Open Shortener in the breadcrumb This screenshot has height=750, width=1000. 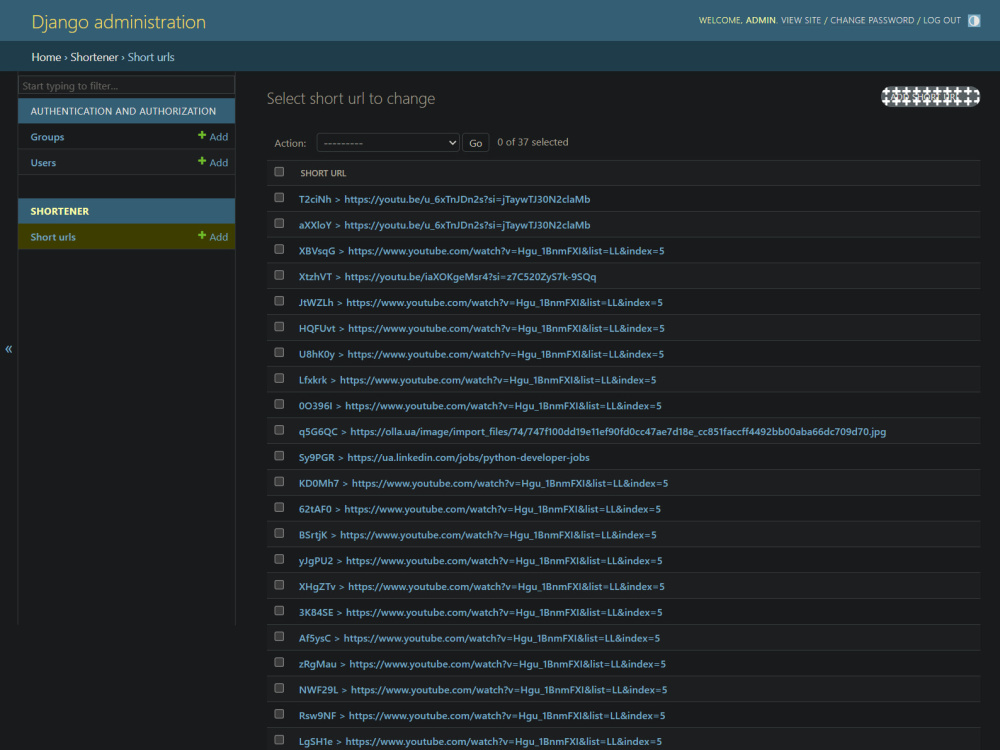coord(94,57)
